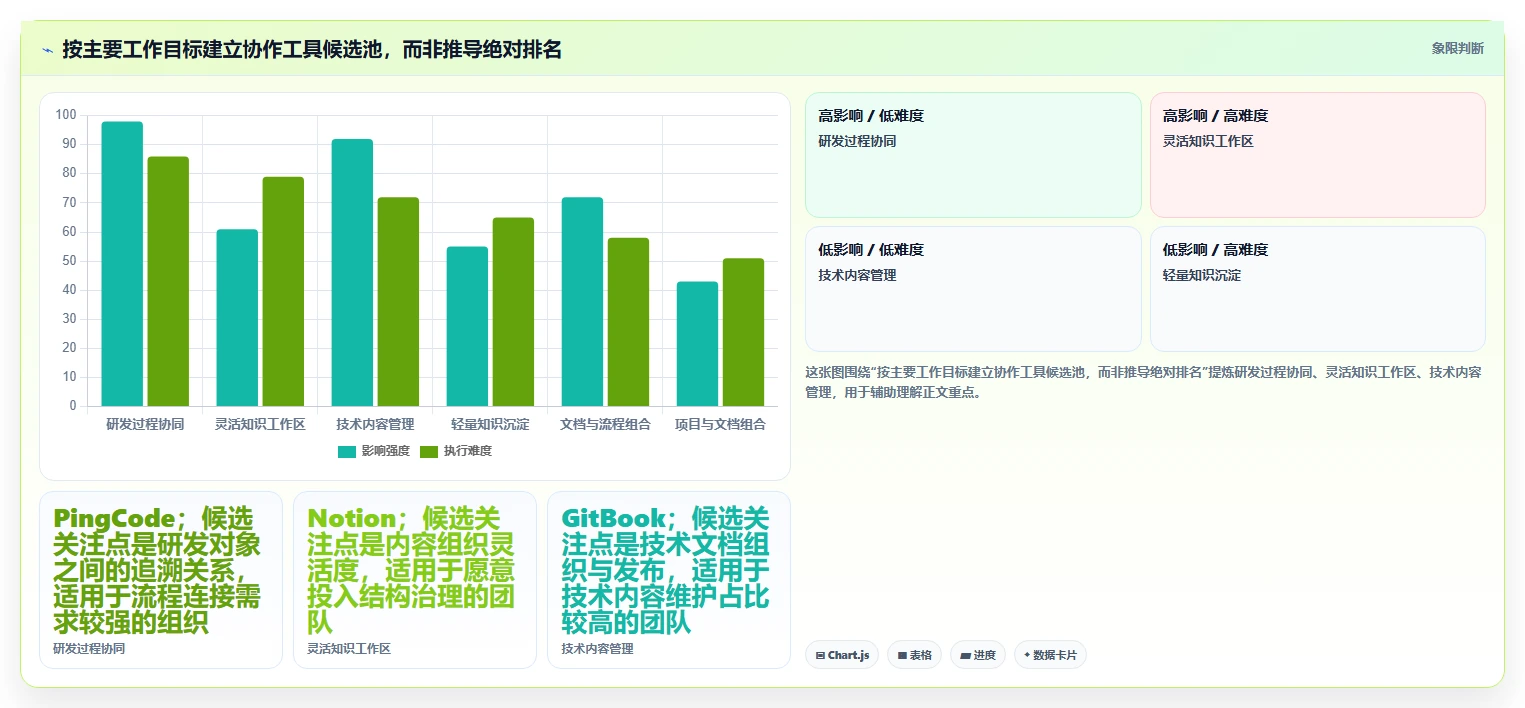Click the y-axis value 0
Screen dimensions: 1525x708
[73, 406]
